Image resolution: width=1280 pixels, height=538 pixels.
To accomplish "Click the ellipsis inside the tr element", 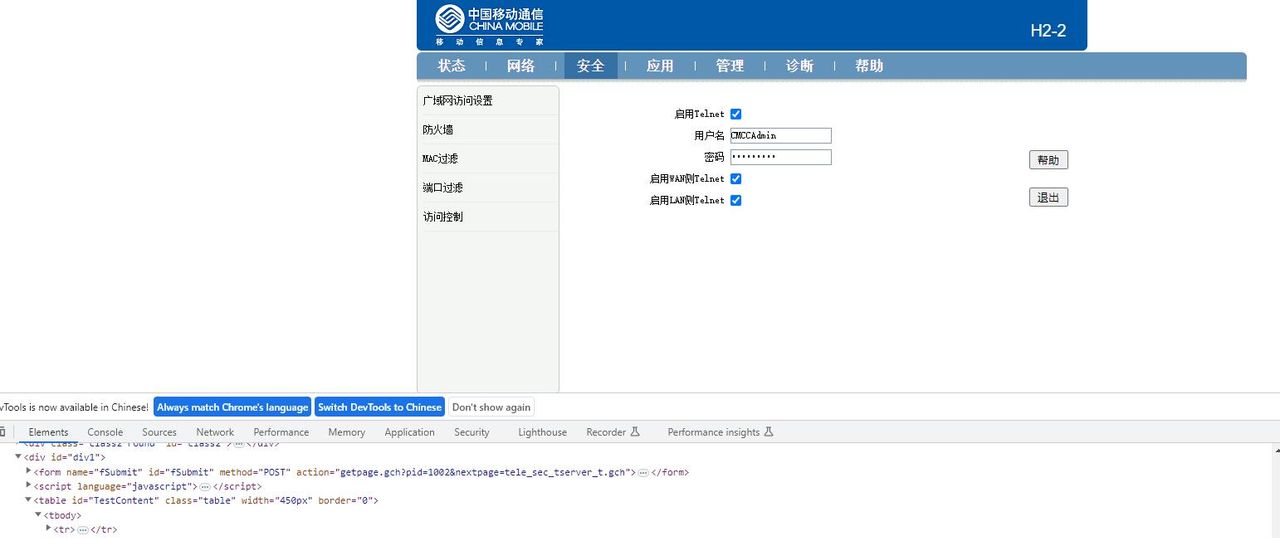I will point(83,529).
